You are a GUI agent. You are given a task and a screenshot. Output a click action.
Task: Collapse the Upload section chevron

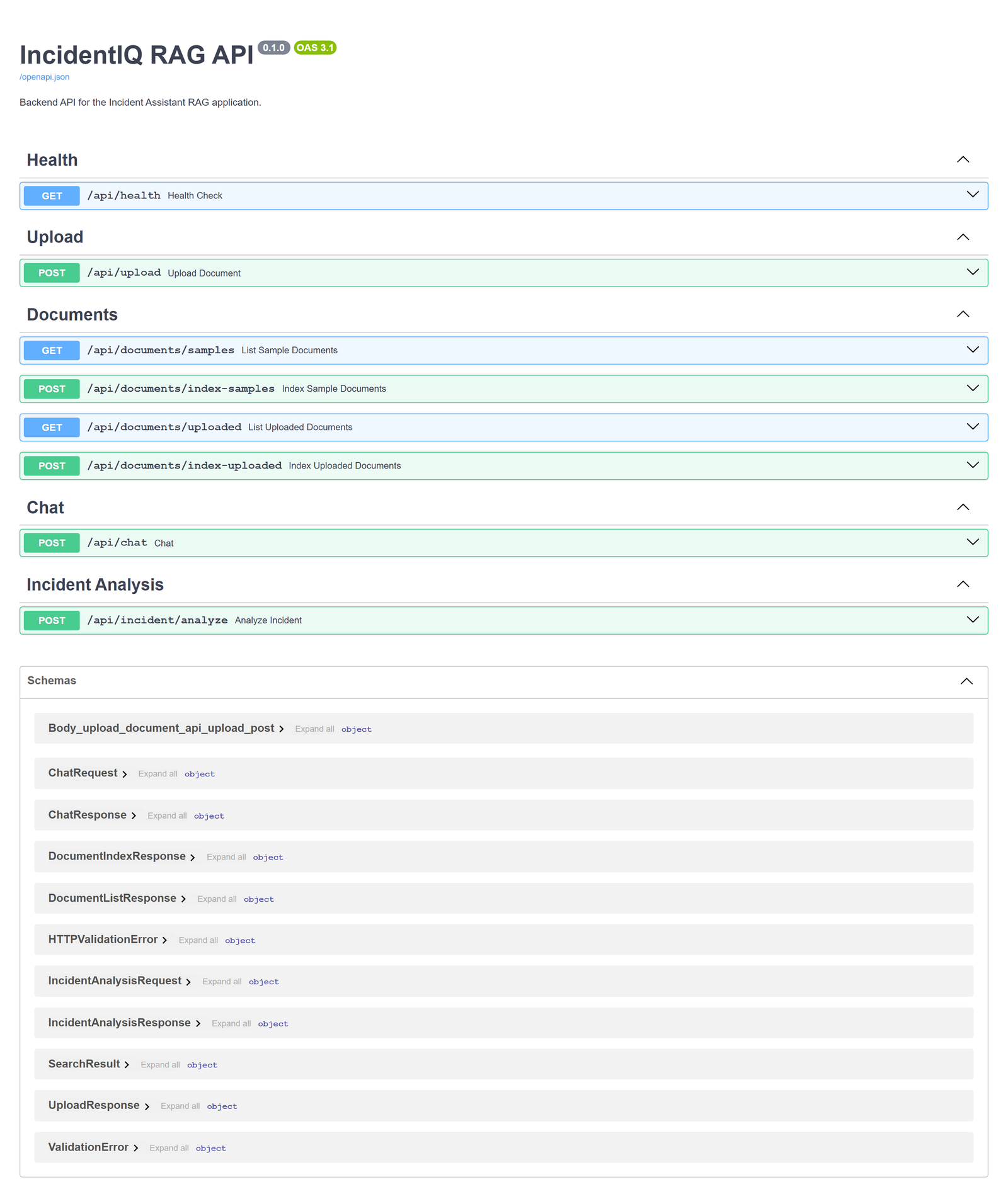(963, 237)
